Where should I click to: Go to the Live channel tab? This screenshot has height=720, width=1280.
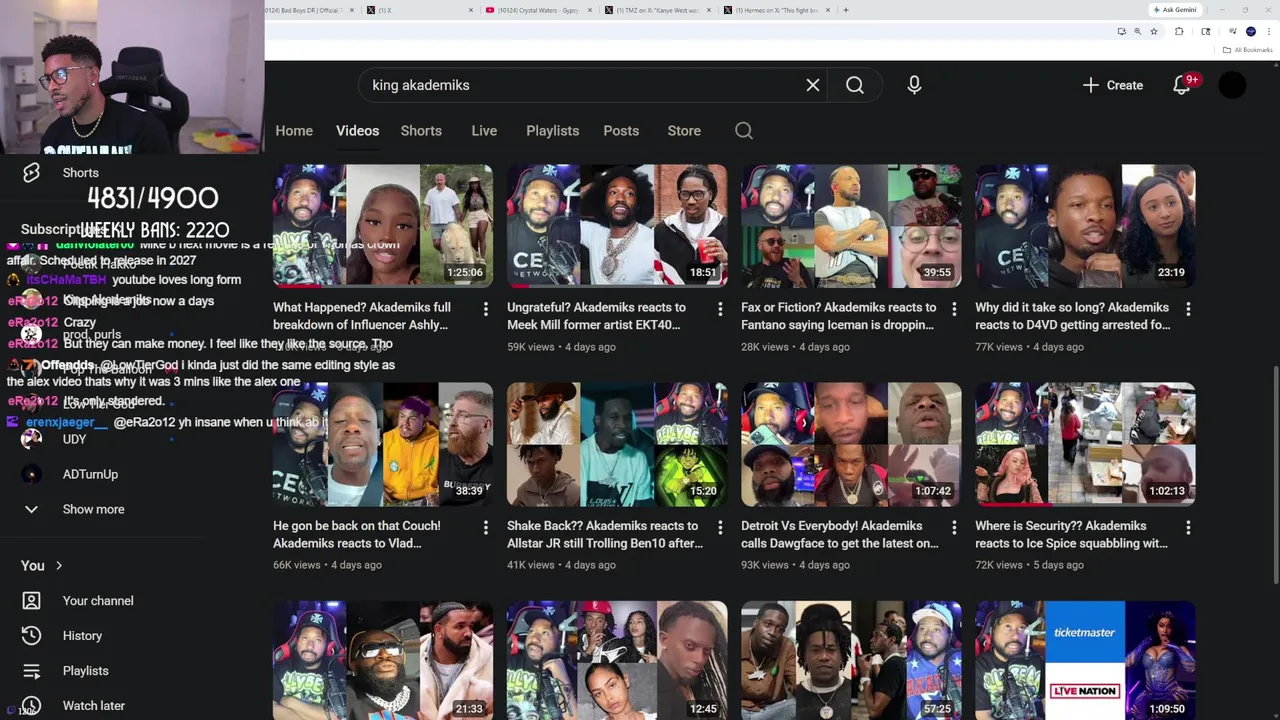point(484,130)
